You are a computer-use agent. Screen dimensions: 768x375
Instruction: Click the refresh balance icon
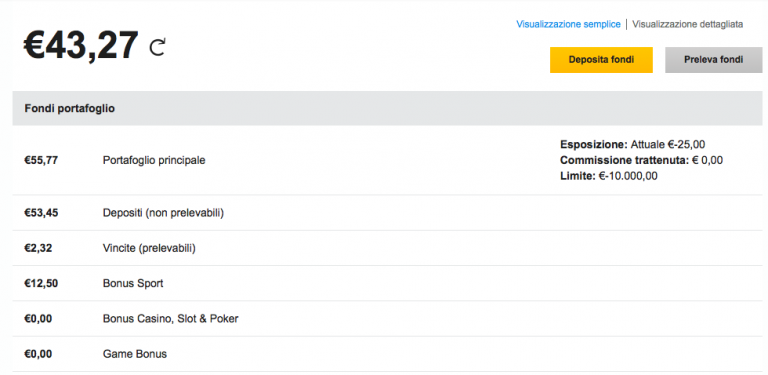point(158,47)
